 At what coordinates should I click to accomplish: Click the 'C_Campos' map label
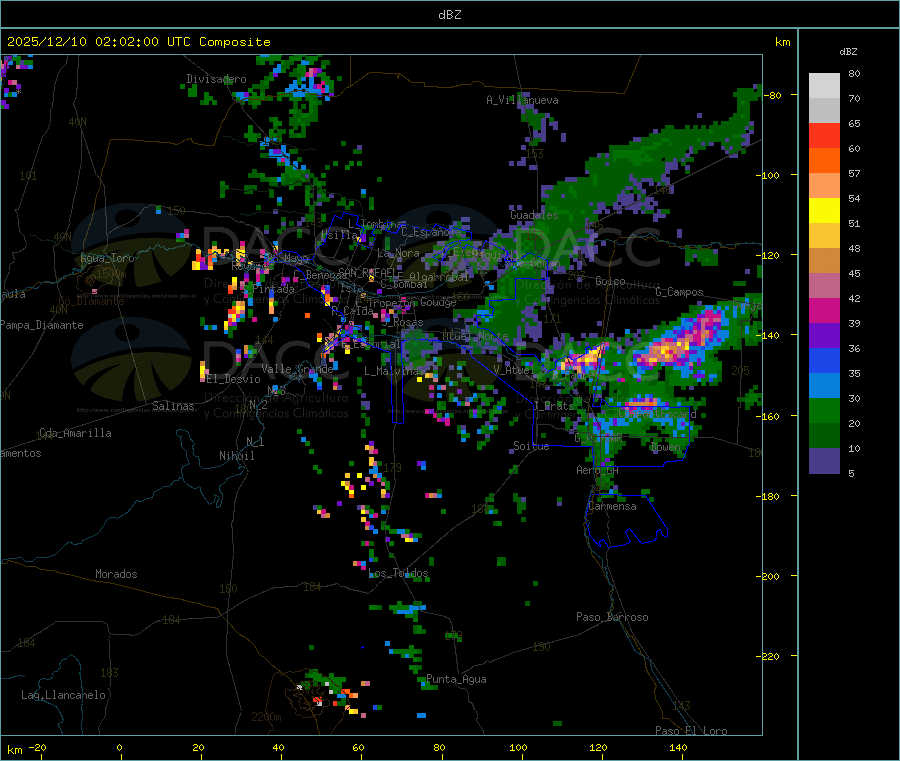tap(679, 292)
